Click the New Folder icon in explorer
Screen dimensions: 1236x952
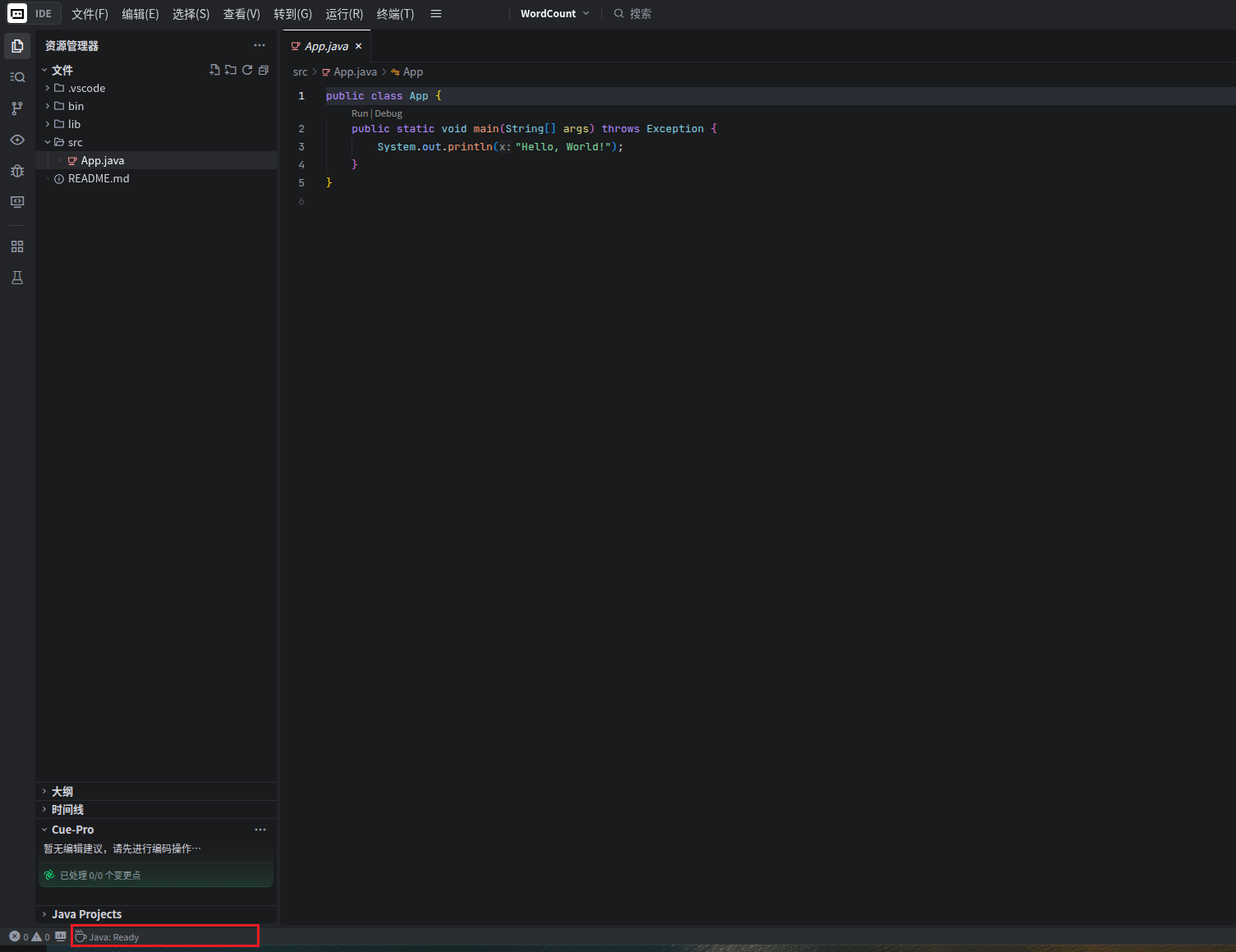click(231, 70)
